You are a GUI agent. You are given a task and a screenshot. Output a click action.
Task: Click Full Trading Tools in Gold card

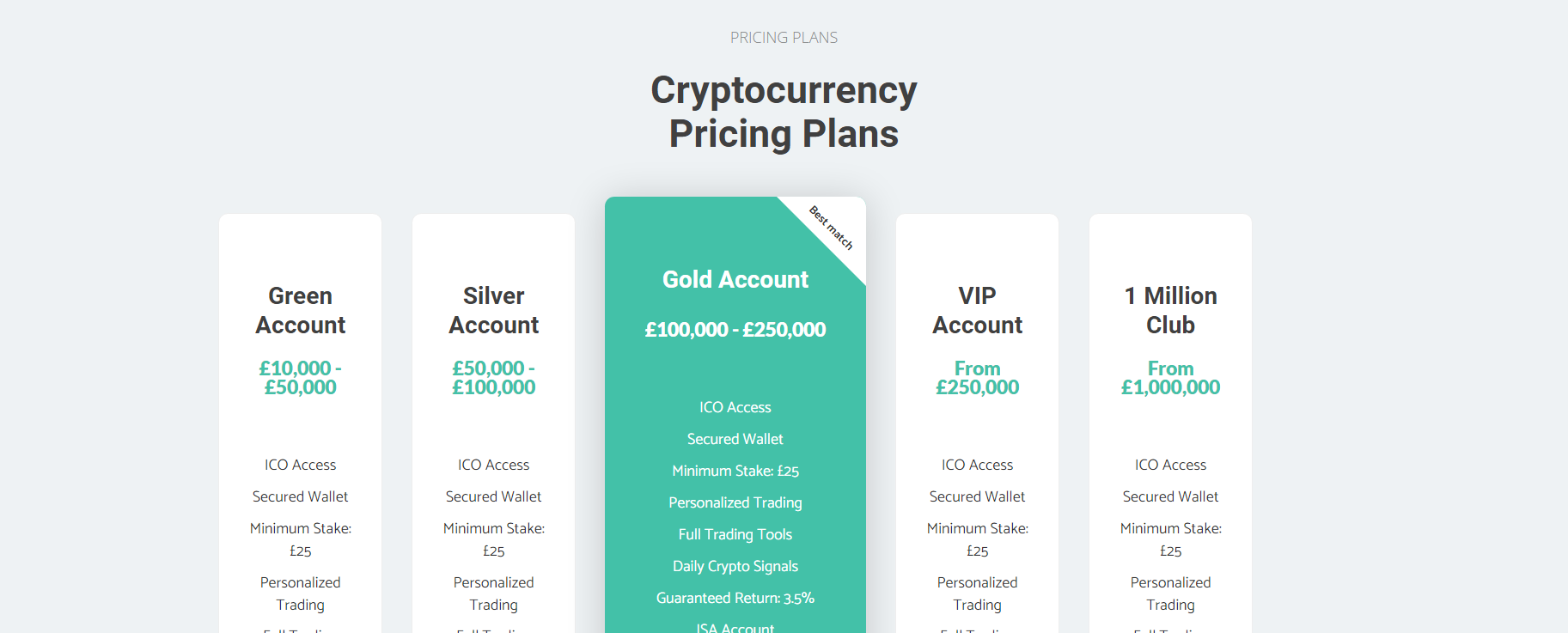[735, 534]
